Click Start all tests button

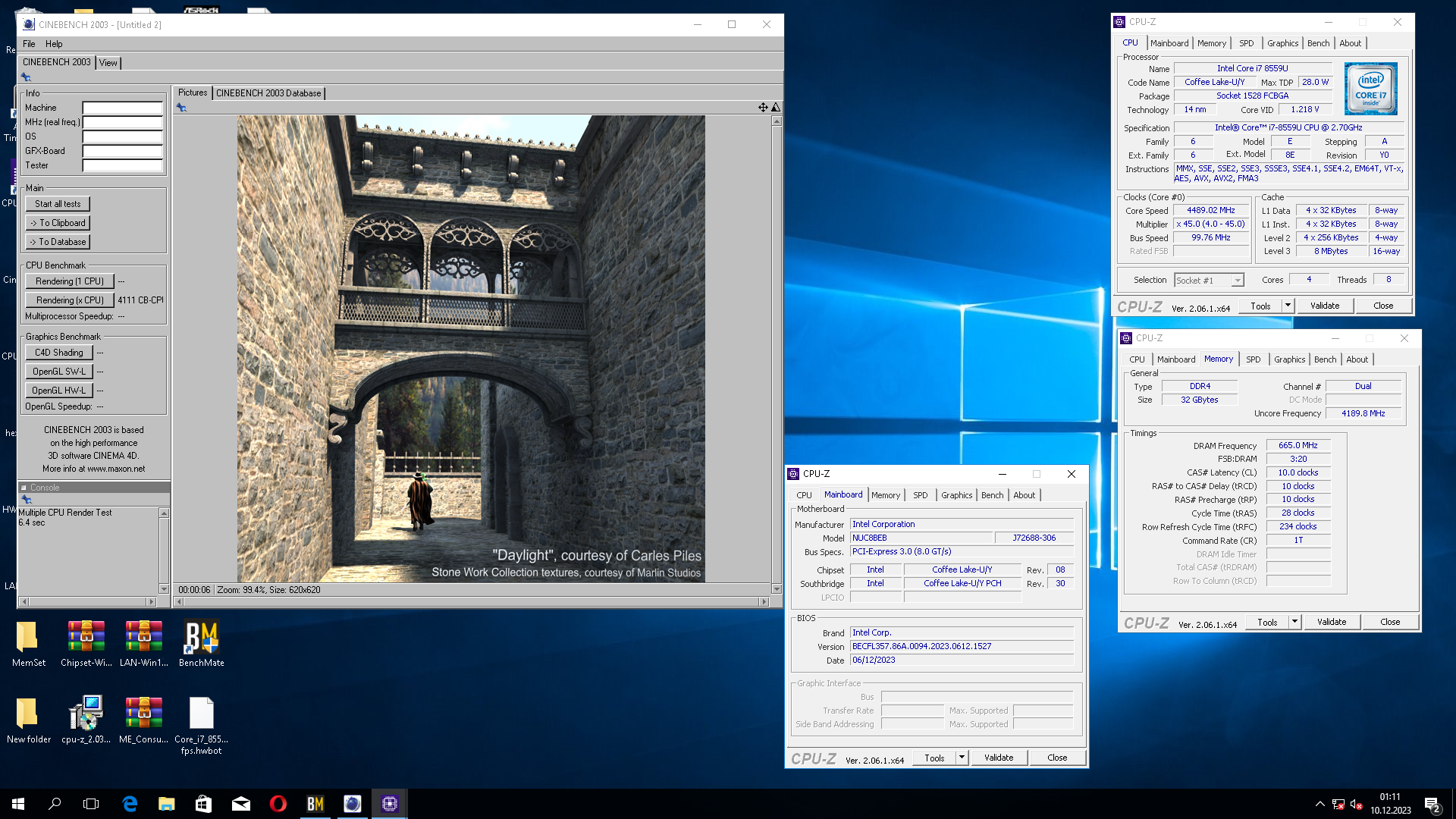pos(58,204)
